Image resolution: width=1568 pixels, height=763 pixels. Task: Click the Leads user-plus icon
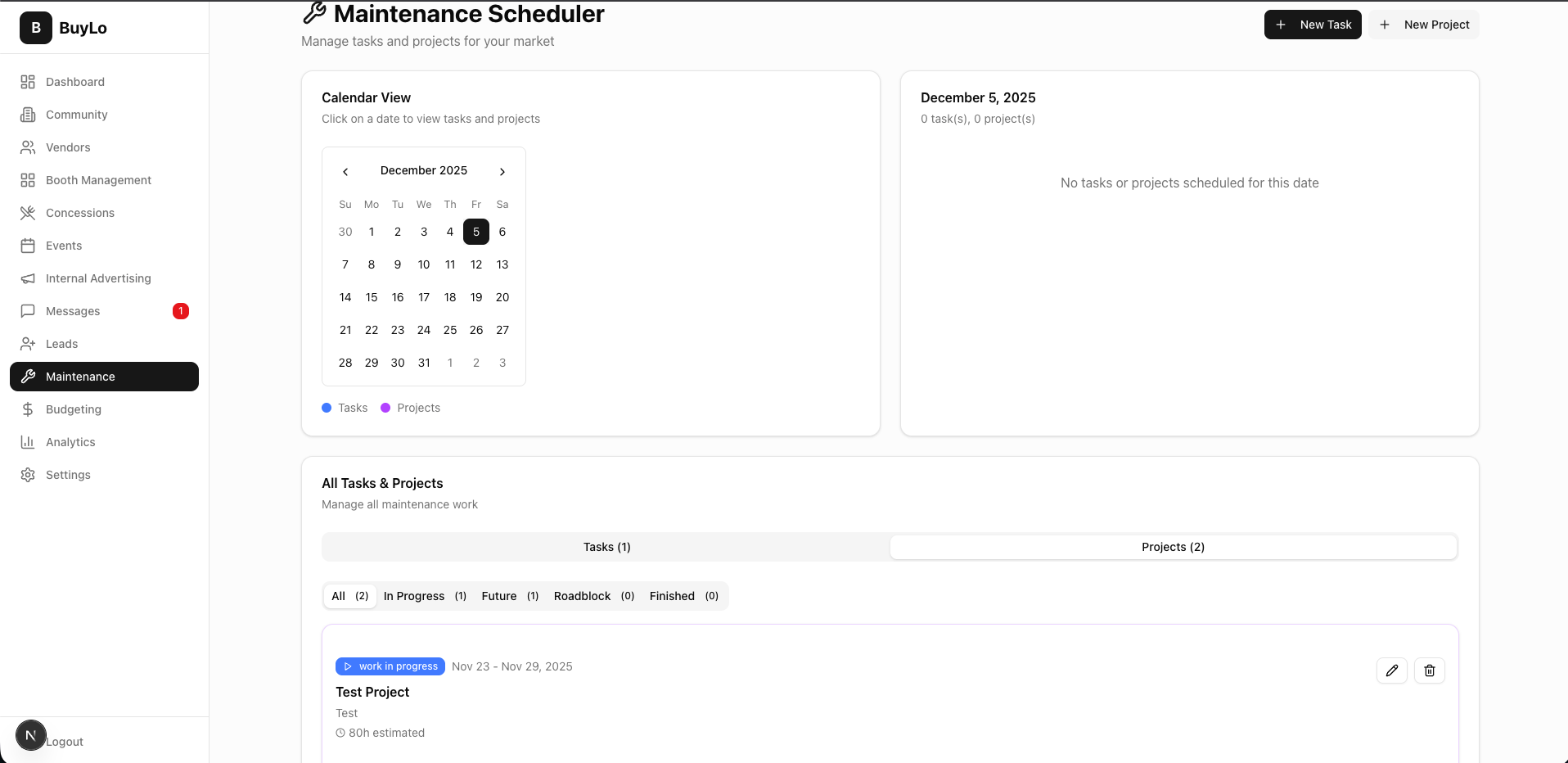[28, 344]
